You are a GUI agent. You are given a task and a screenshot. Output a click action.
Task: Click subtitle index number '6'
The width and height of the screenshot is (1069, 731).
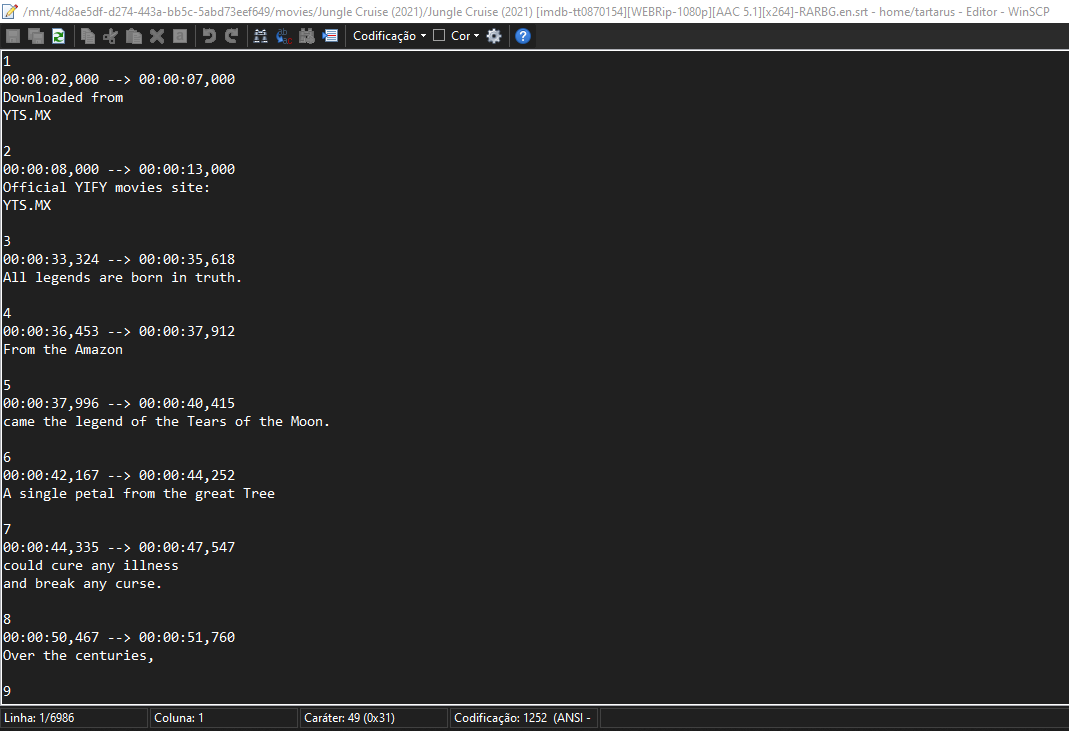coord(7,458)
